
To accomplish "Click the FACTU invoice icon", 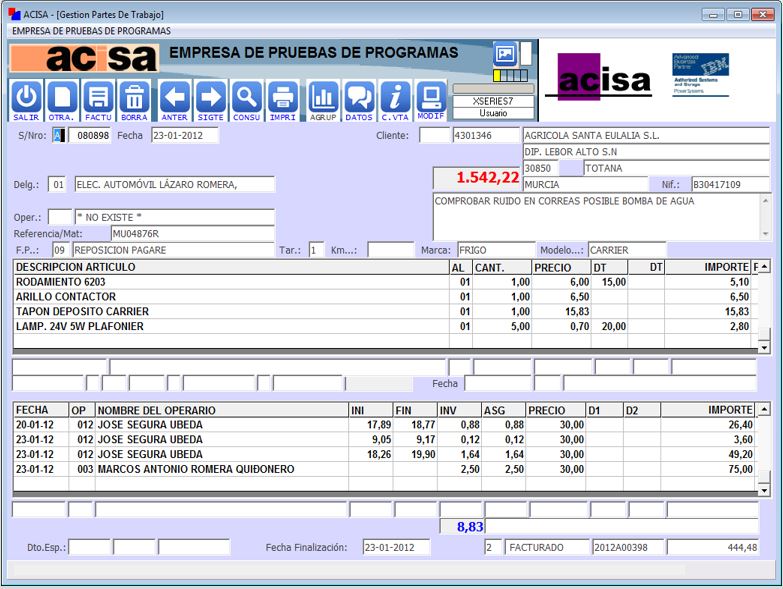I will tap(98, 100).
